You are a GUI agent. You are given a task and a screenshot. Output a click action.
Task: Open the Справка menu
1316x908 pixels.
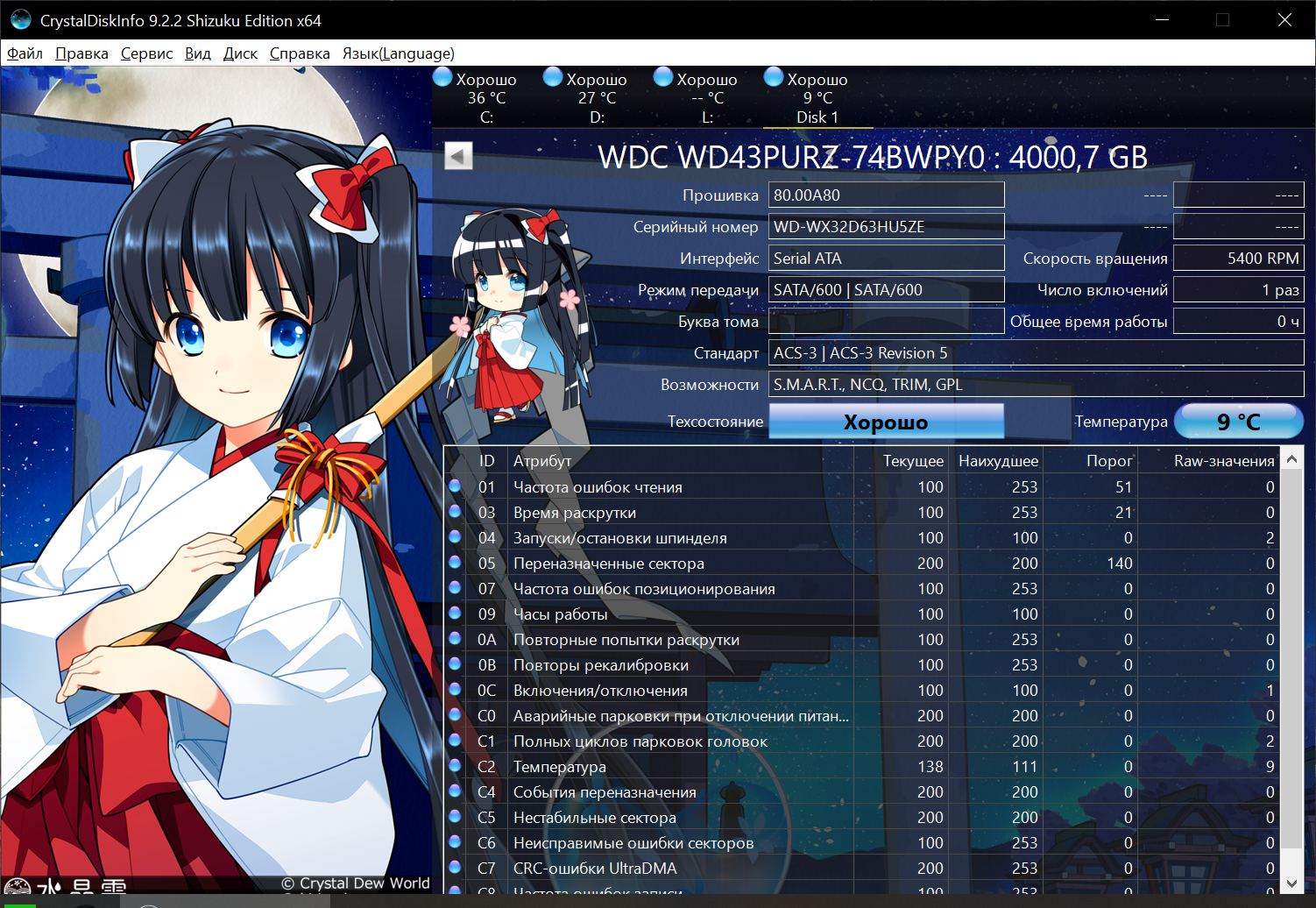pyautogui.click(x=300, y=53)
